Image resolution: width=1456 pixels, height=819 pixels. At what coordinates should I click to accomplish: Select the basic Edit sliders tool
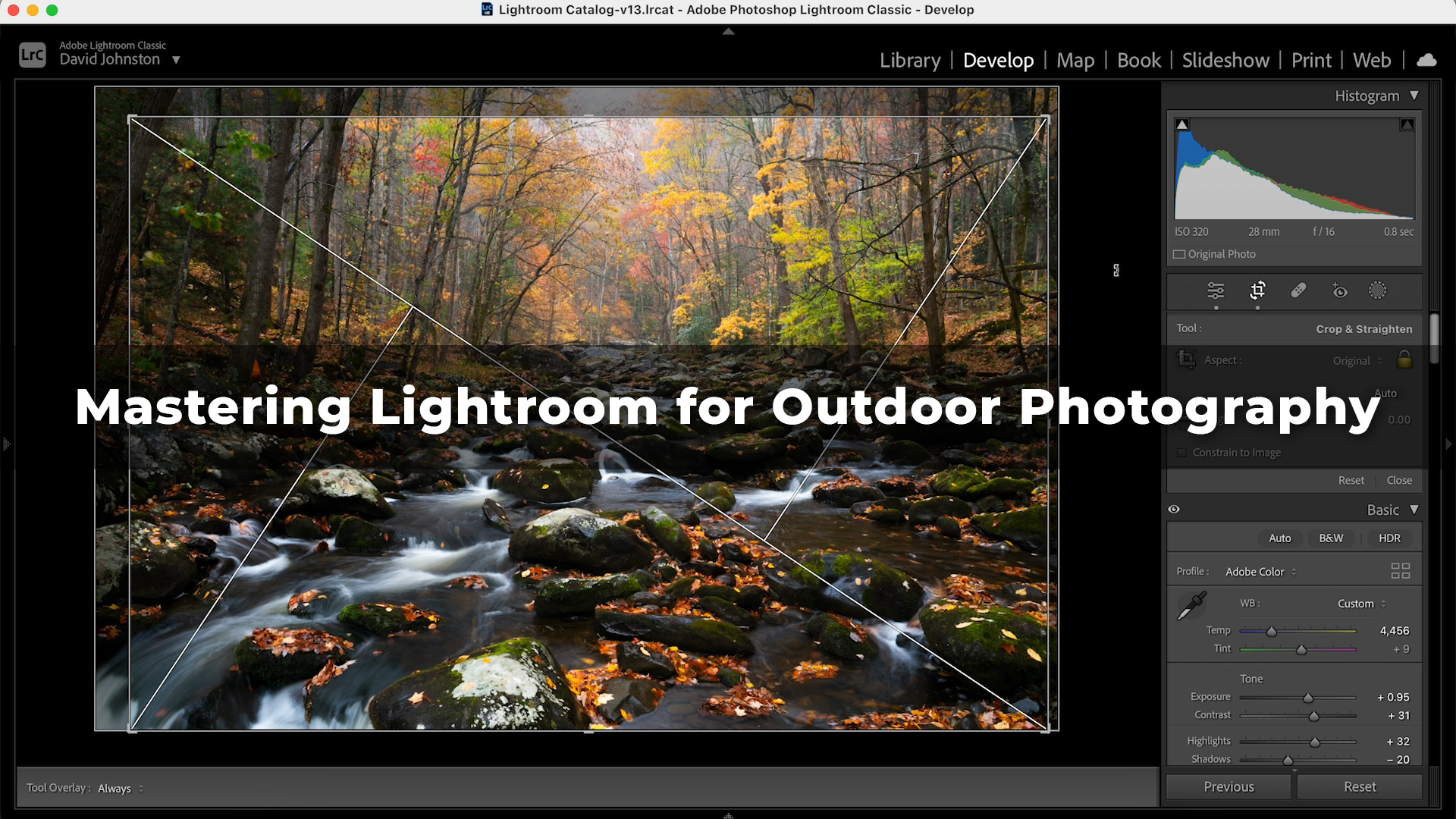(x=1216, y=291)
